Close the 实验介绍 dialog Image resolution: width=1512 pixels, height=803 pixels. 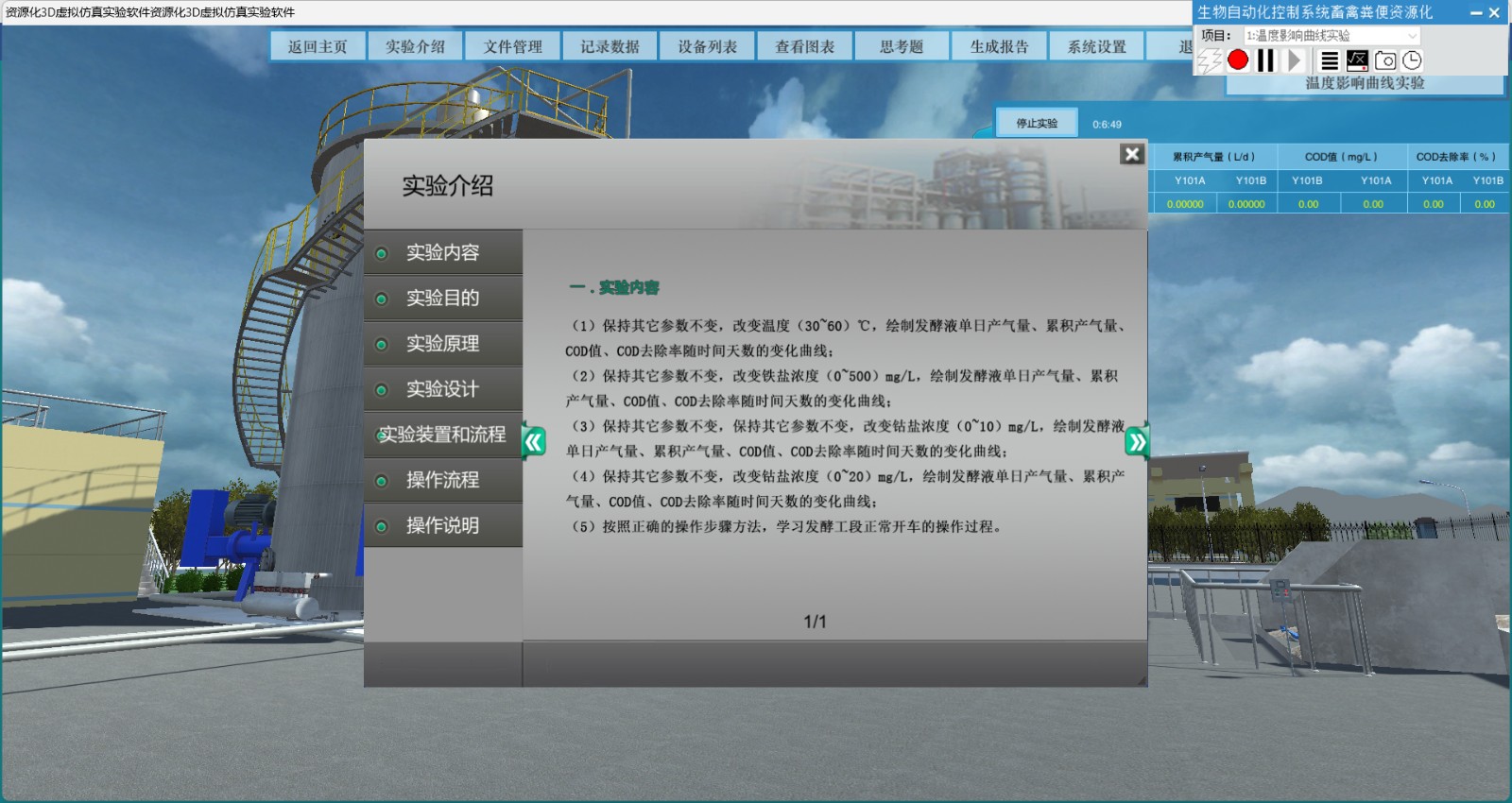click(1132, 154)
